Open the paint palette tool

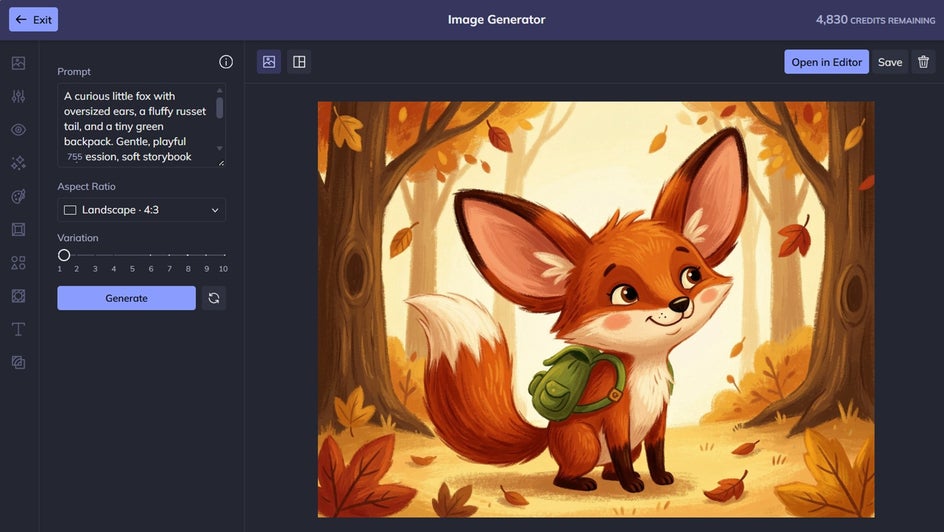(19, 196)
